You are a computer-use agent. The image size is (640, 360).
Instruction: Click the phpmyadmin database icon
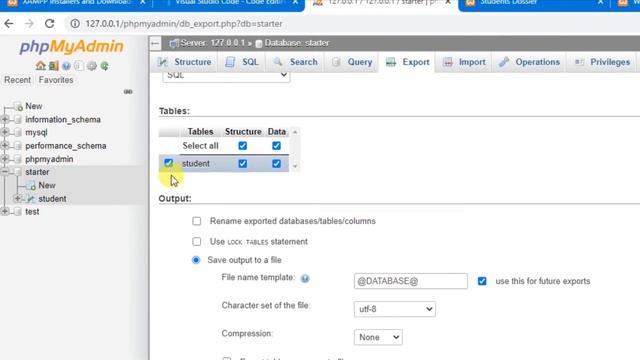coord(18,159)
